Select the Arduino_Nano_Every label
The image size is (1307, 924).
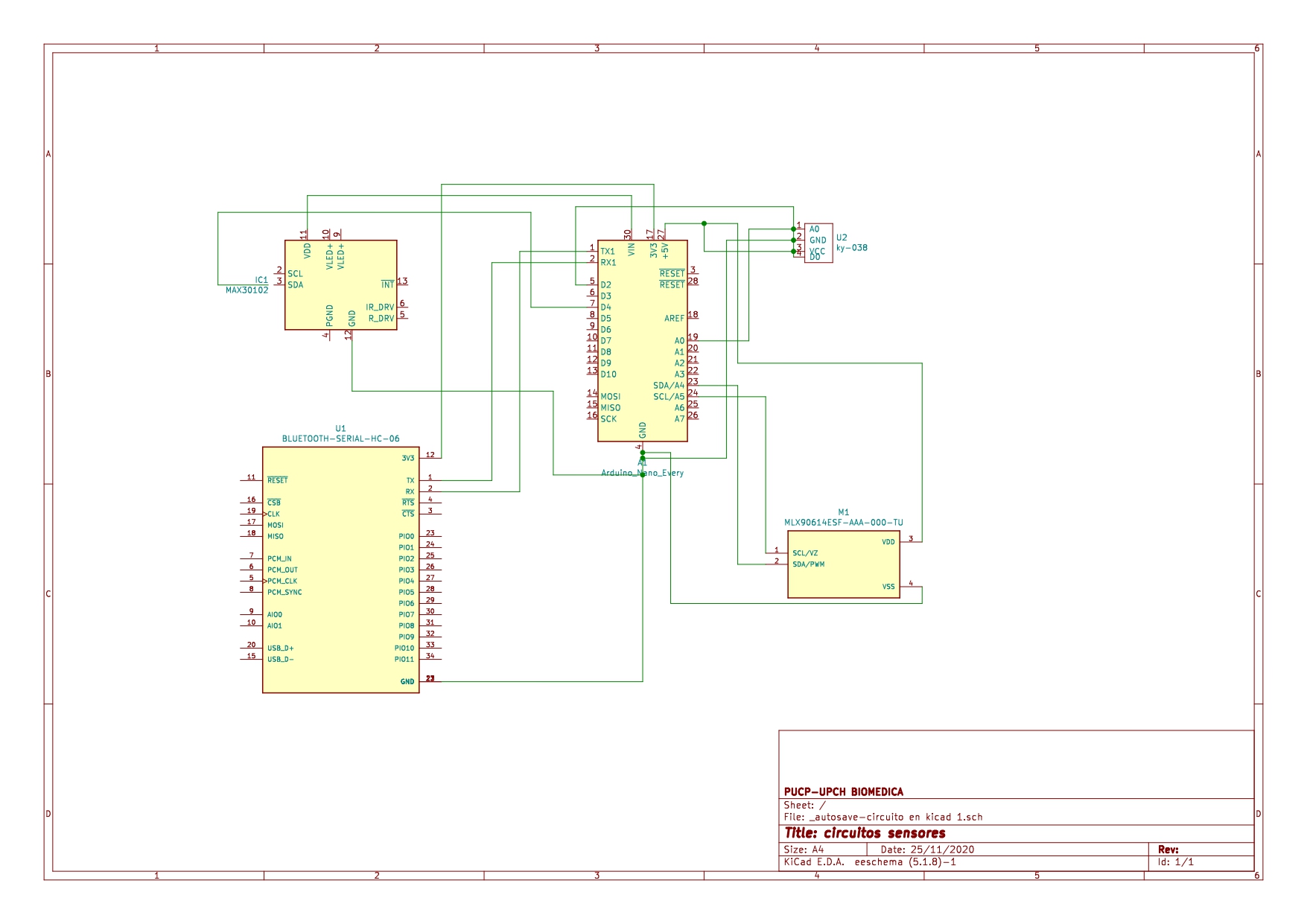(642, 473)
